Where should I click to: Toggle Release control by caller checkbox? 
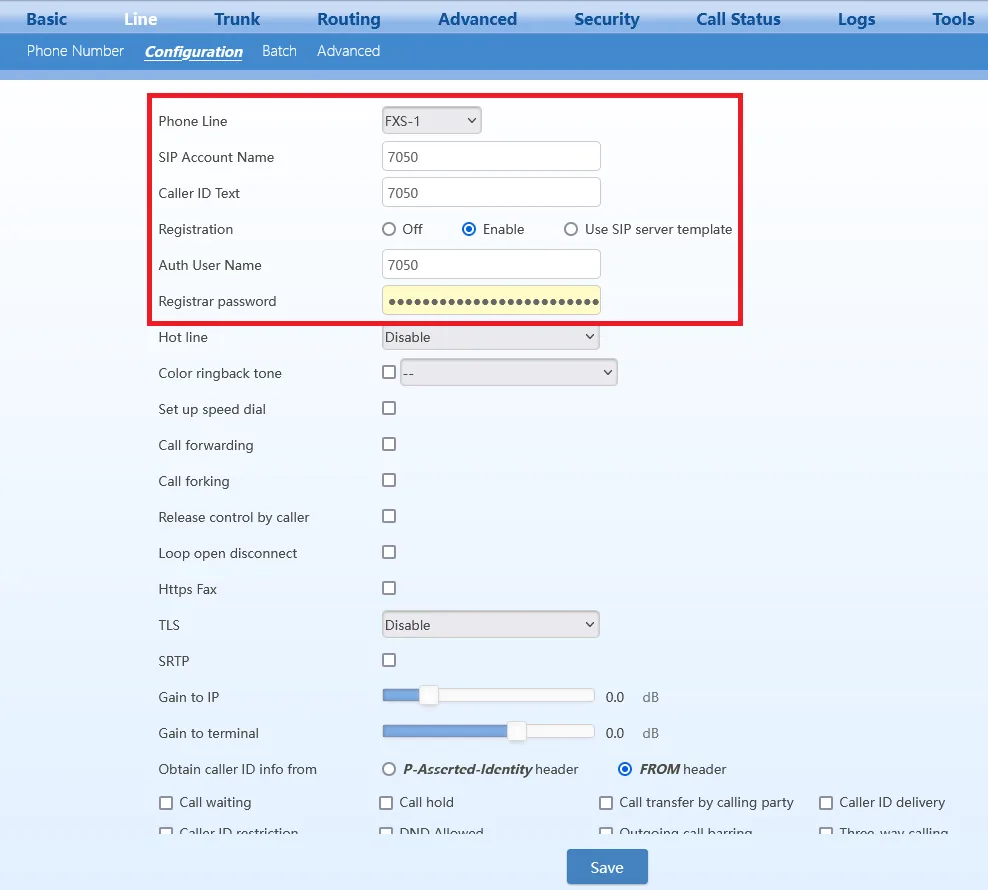389,516
